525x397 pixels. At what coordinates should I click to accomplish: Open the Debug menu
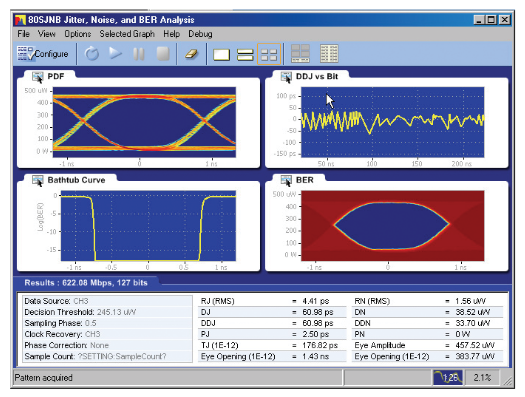click(200, 34)
